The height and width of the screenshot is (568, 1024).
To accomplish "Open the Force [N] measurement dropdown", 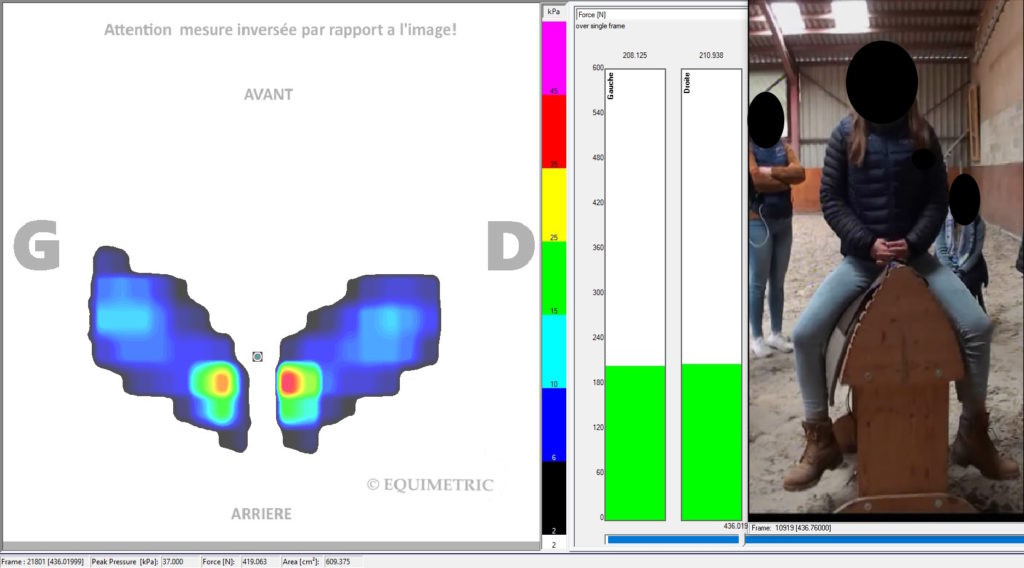I will (x=660, y=14).
